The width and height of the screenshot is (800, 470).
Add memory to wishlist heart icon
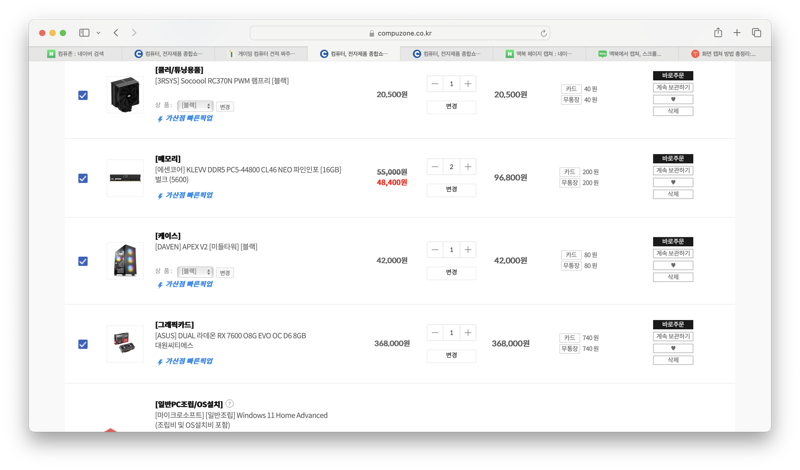click(673, 182)
